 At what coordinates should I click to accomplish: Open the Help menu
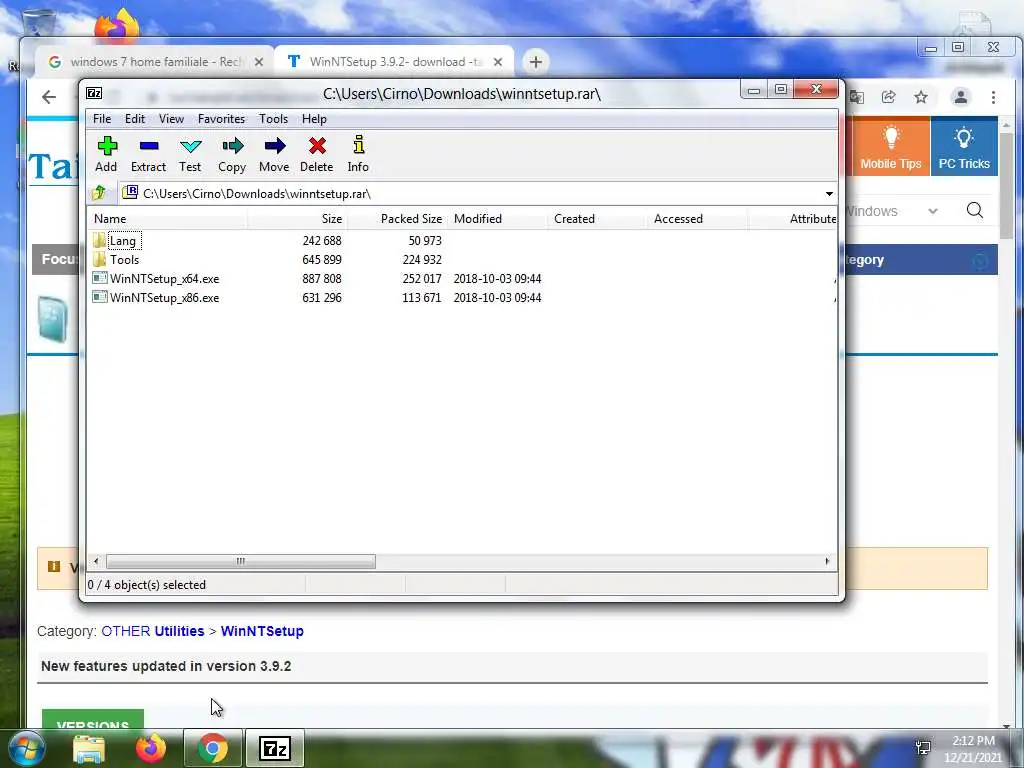(x=314, y=119)
